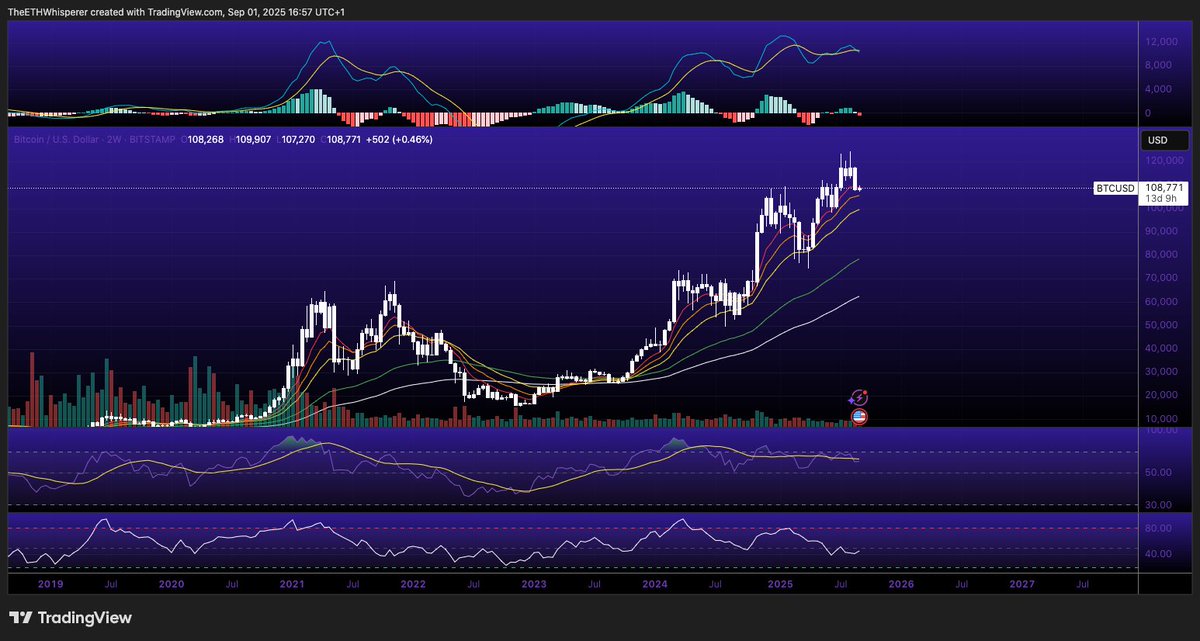Click the 2023 label on the time axis
The height and width of the screenshot is (641, 1200).
click(533, 583)
